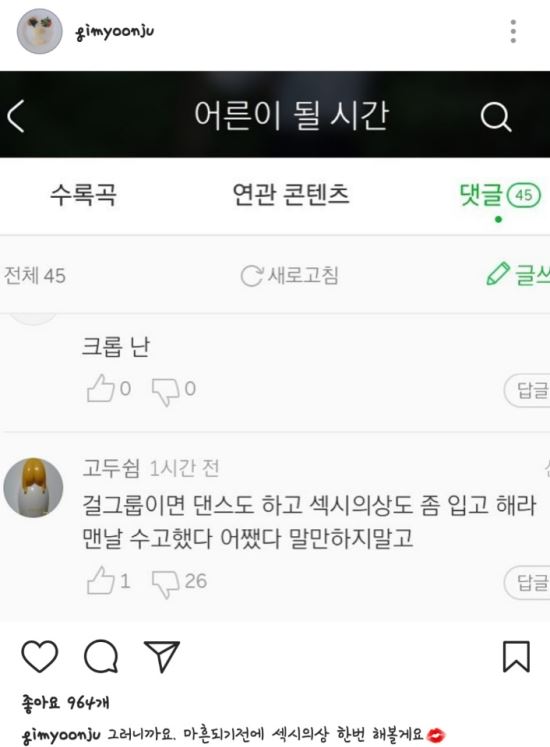Open search with the magnifier icon
550x747 pixels.
click(496, 116)
